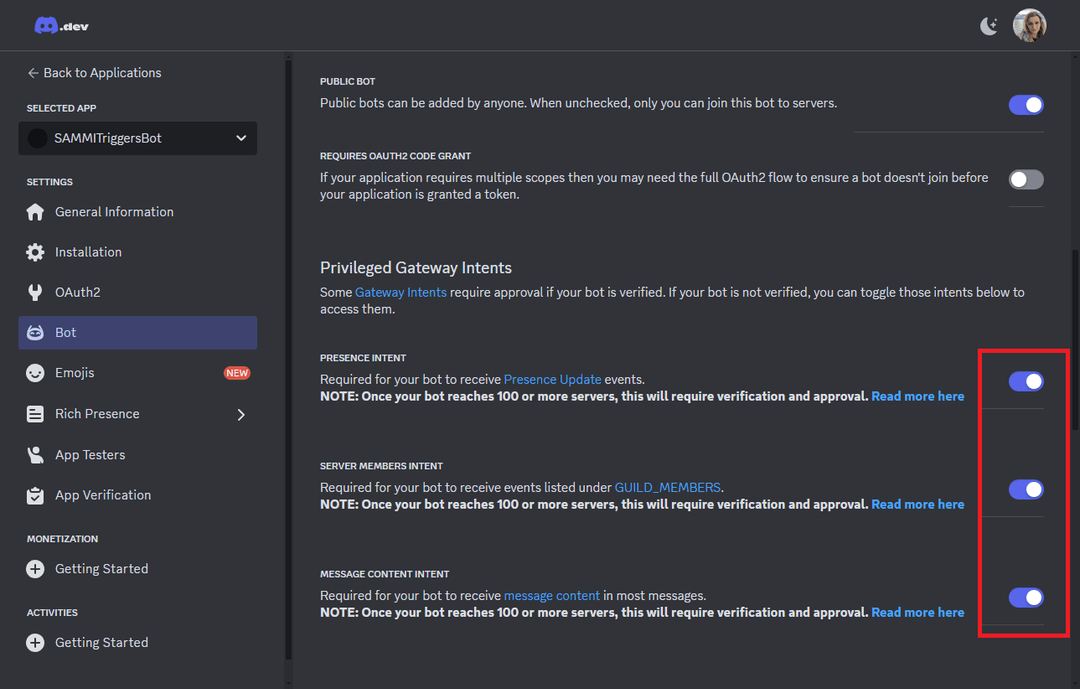Viewport: 1080px width, 689px height.
Task: Open Getting Started under Monetization
Action: 138,569
